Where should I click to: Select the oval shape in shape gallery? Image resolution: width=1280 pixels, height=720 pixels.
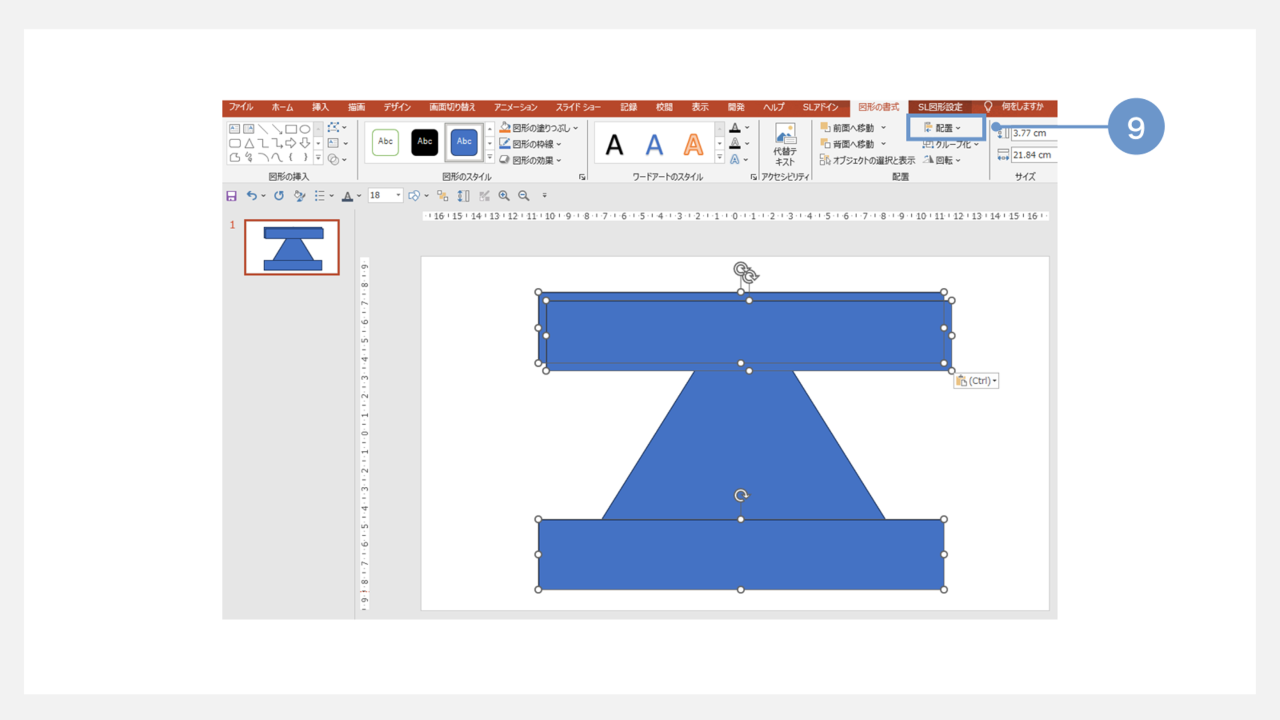[305, 129]
